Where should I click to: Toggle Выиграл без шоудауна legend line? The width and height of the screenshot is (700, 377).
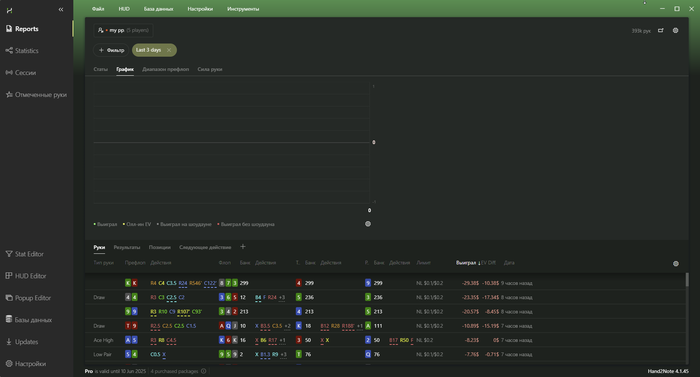click(246, 224)
